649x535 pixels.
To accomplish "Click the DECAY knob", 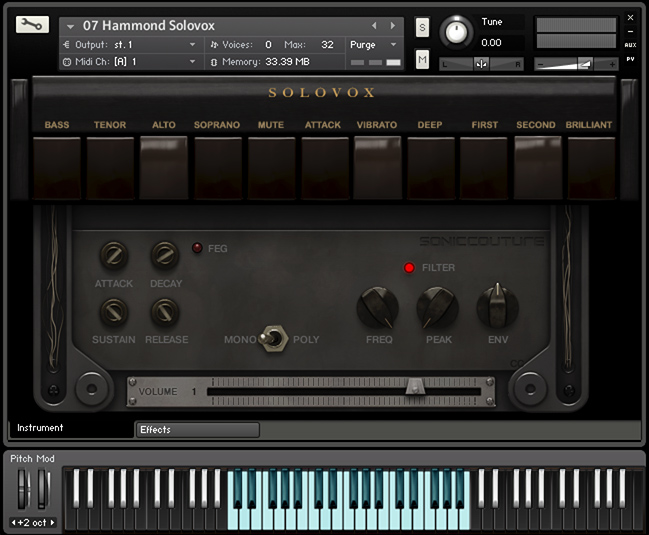I will tap(165, 255).
